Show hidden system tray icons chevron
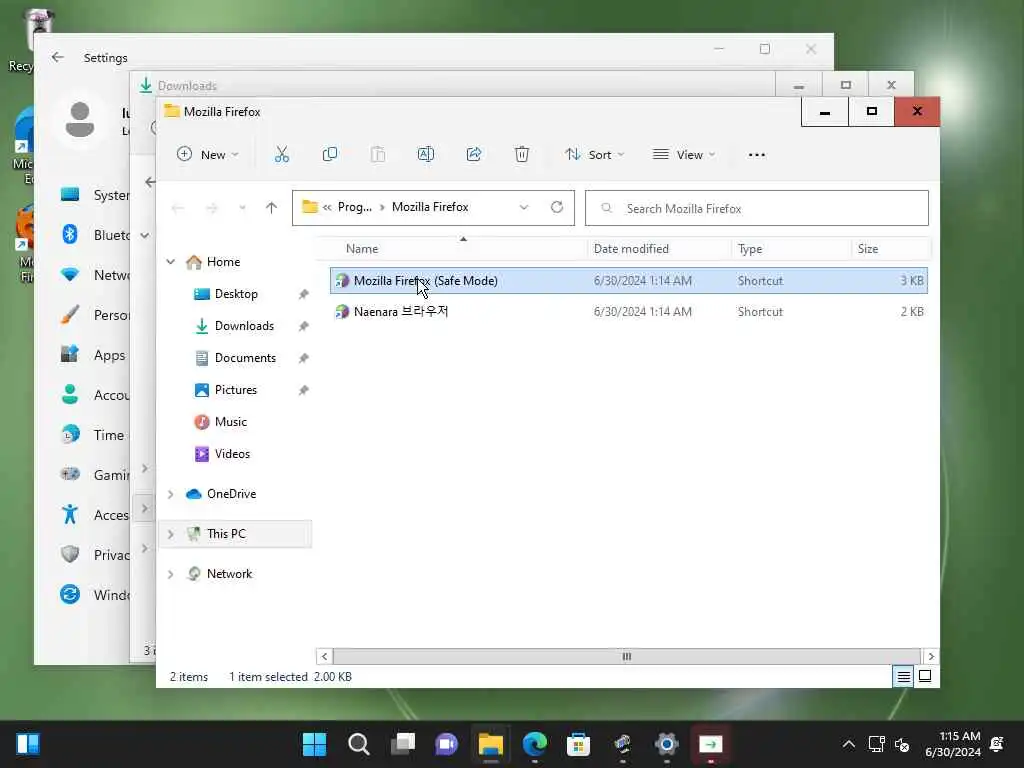 [x=848, y=744]
